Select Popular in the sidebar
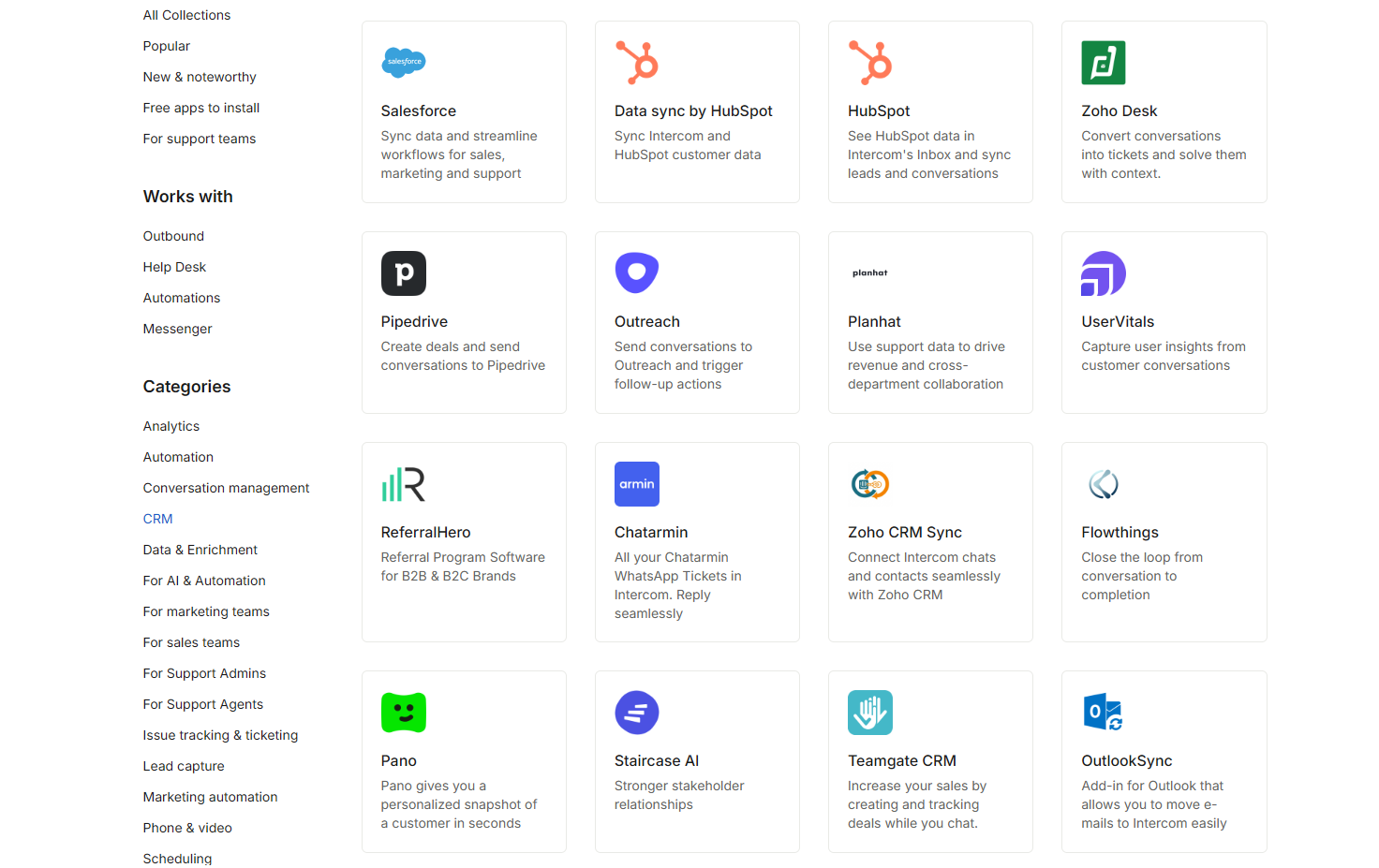The width and height of the screenshot is (1379, 868). click(x=167, y=46)
